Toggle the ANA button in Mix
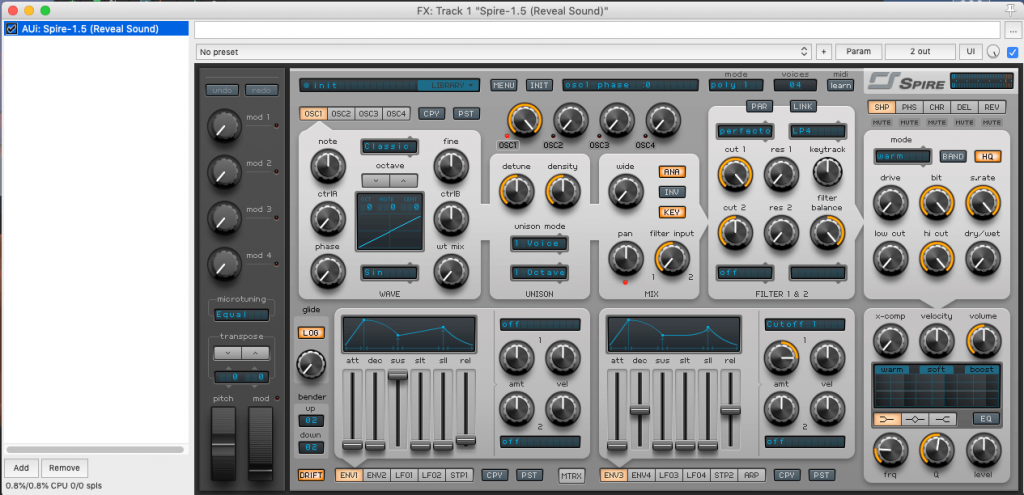This screenshot has height=495, width=1024. [671, 172]
